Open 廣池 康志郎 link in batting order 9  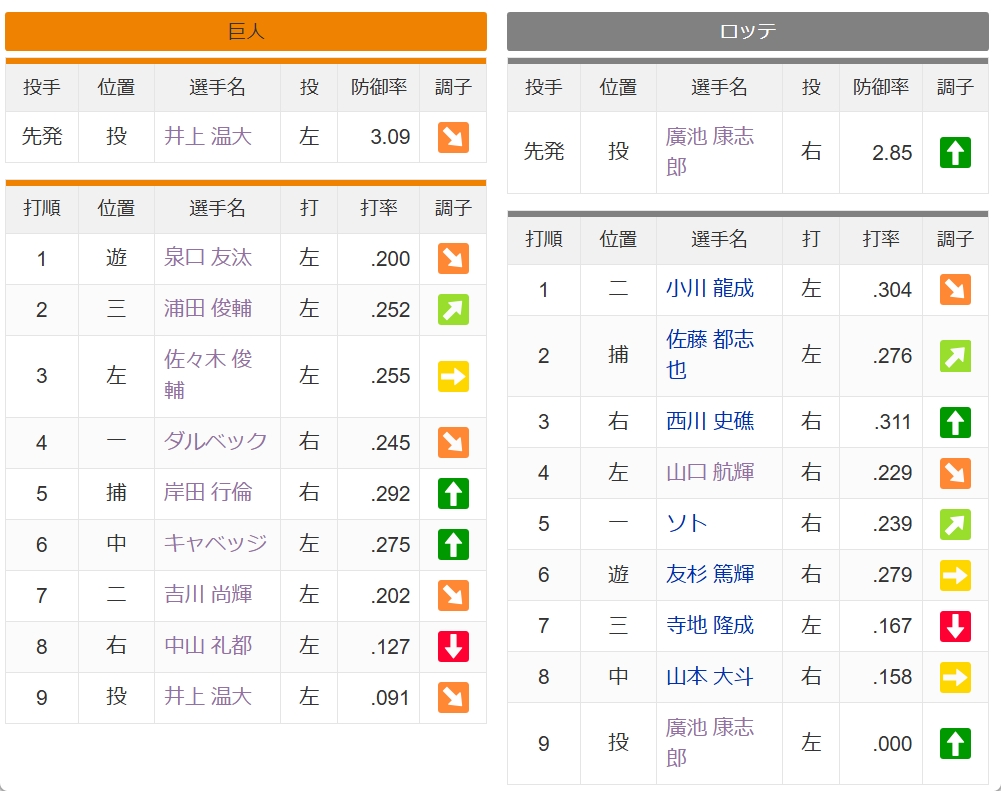pos(710,743)
